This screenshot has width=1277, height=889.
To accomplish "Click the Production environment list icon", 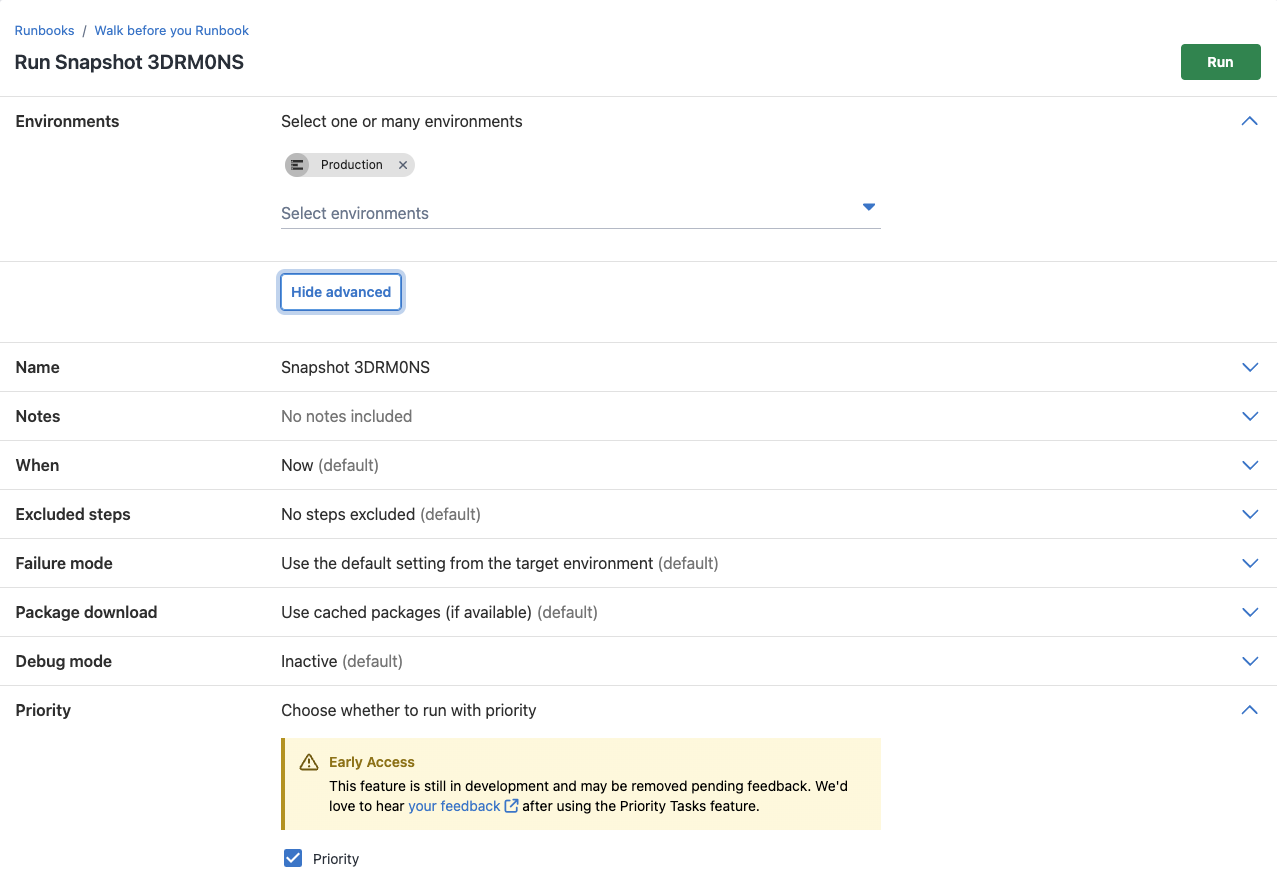I will (x=297, y=165).
